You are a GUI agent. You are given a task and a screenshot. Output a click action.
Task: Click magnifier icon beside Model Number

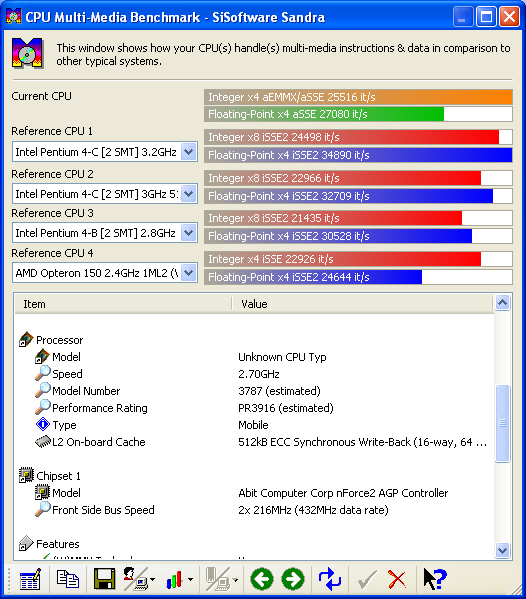[42, 390]
